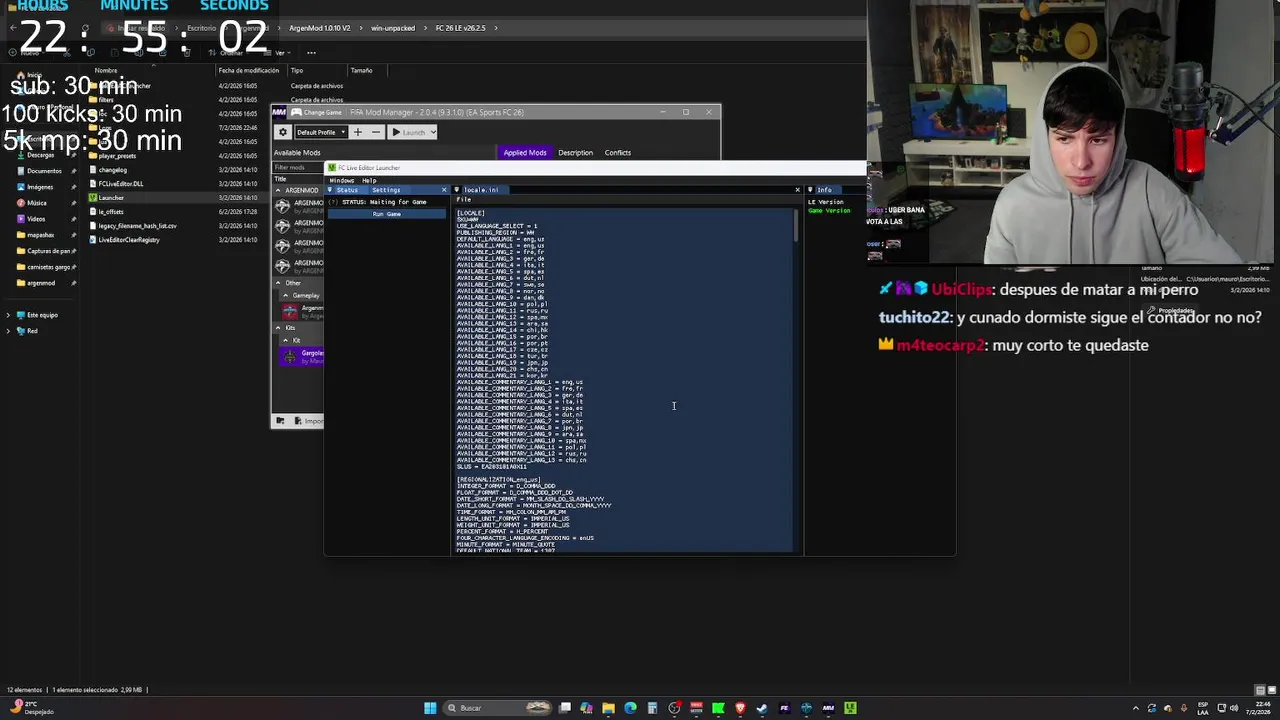Select the Gargola kit mod entry
Screen dimensions: 1280x720
(x=302, y=356)
